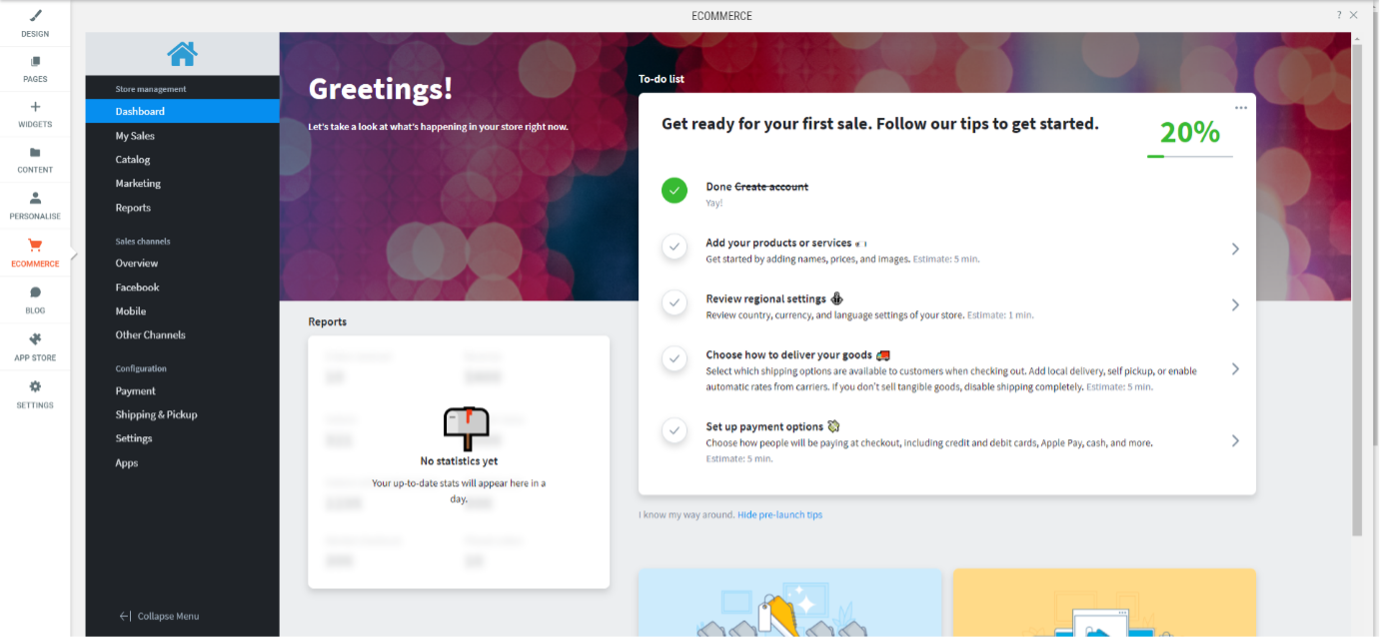1384x641 pixels.
Task: Expand the 'Add your products or services' step
Action: [1235, 248]
